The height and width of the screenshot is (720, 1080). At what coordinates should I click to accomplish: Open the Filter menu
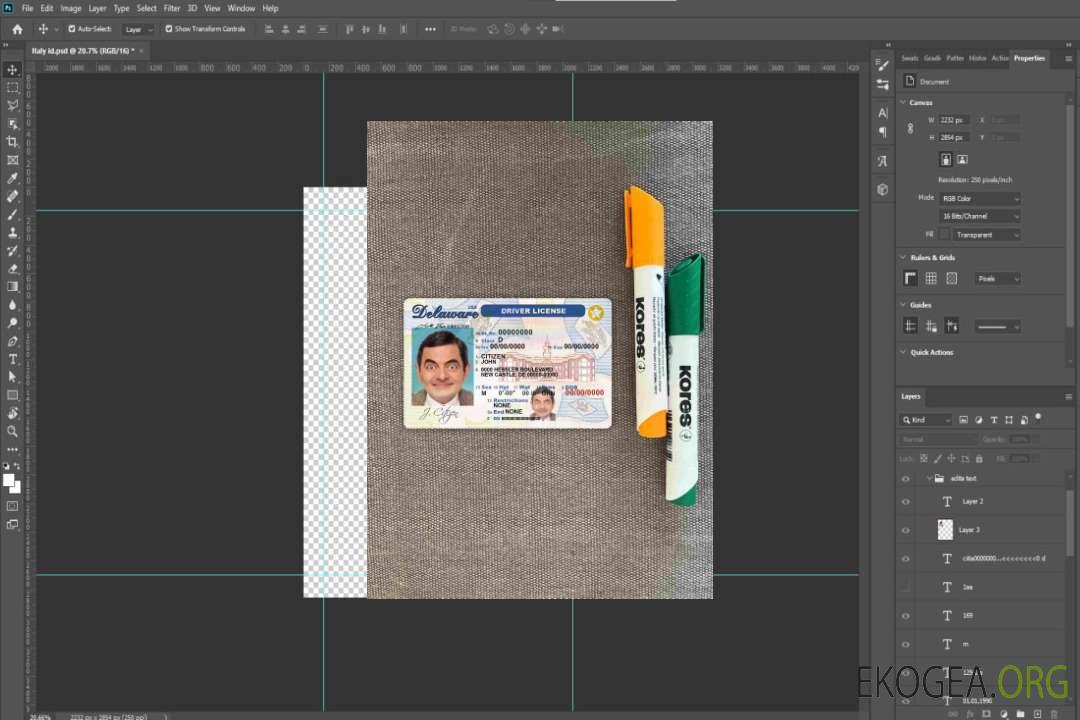click(172, 8)
